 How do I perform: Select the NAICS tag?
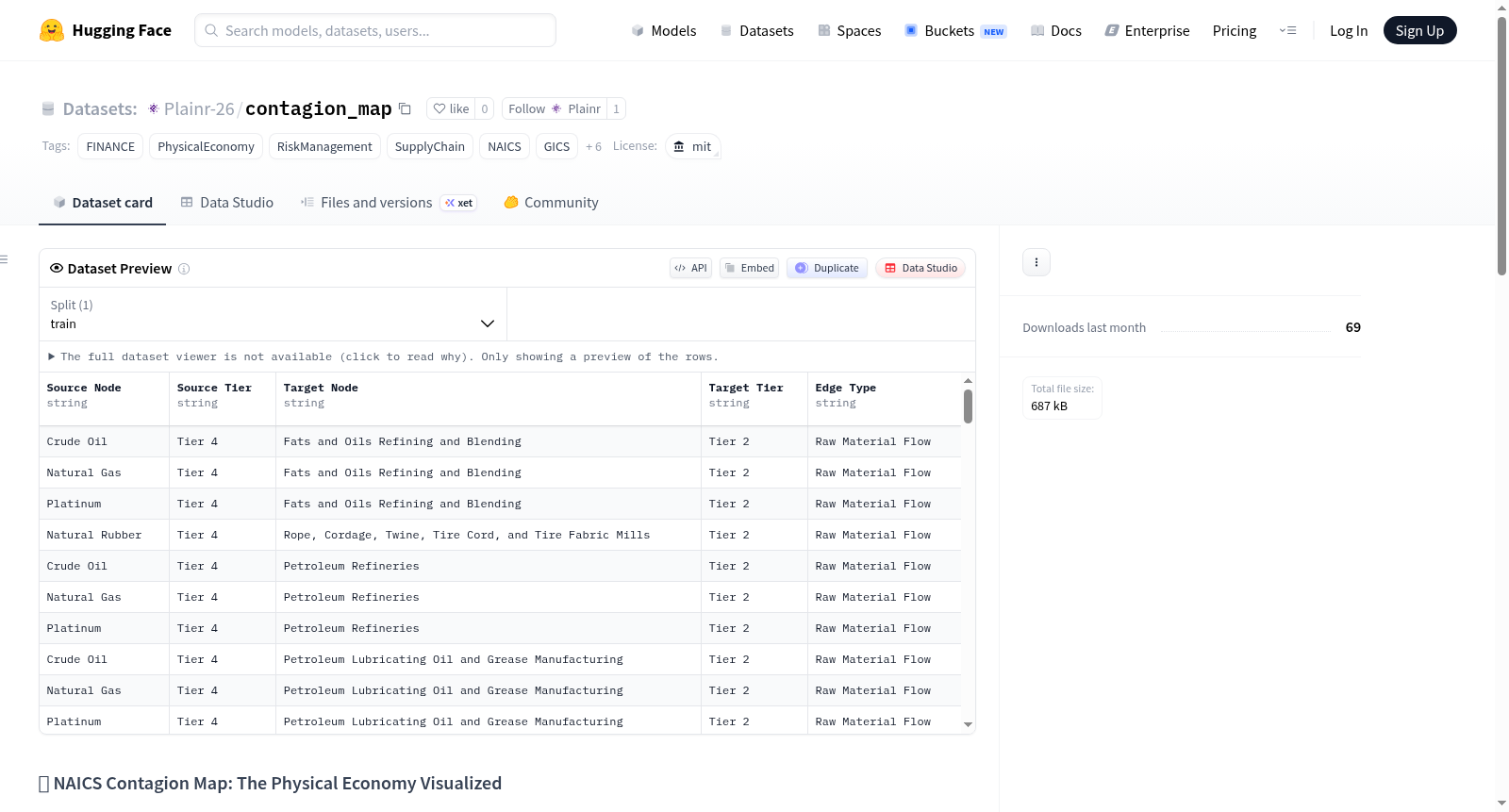tap(505, 146)
